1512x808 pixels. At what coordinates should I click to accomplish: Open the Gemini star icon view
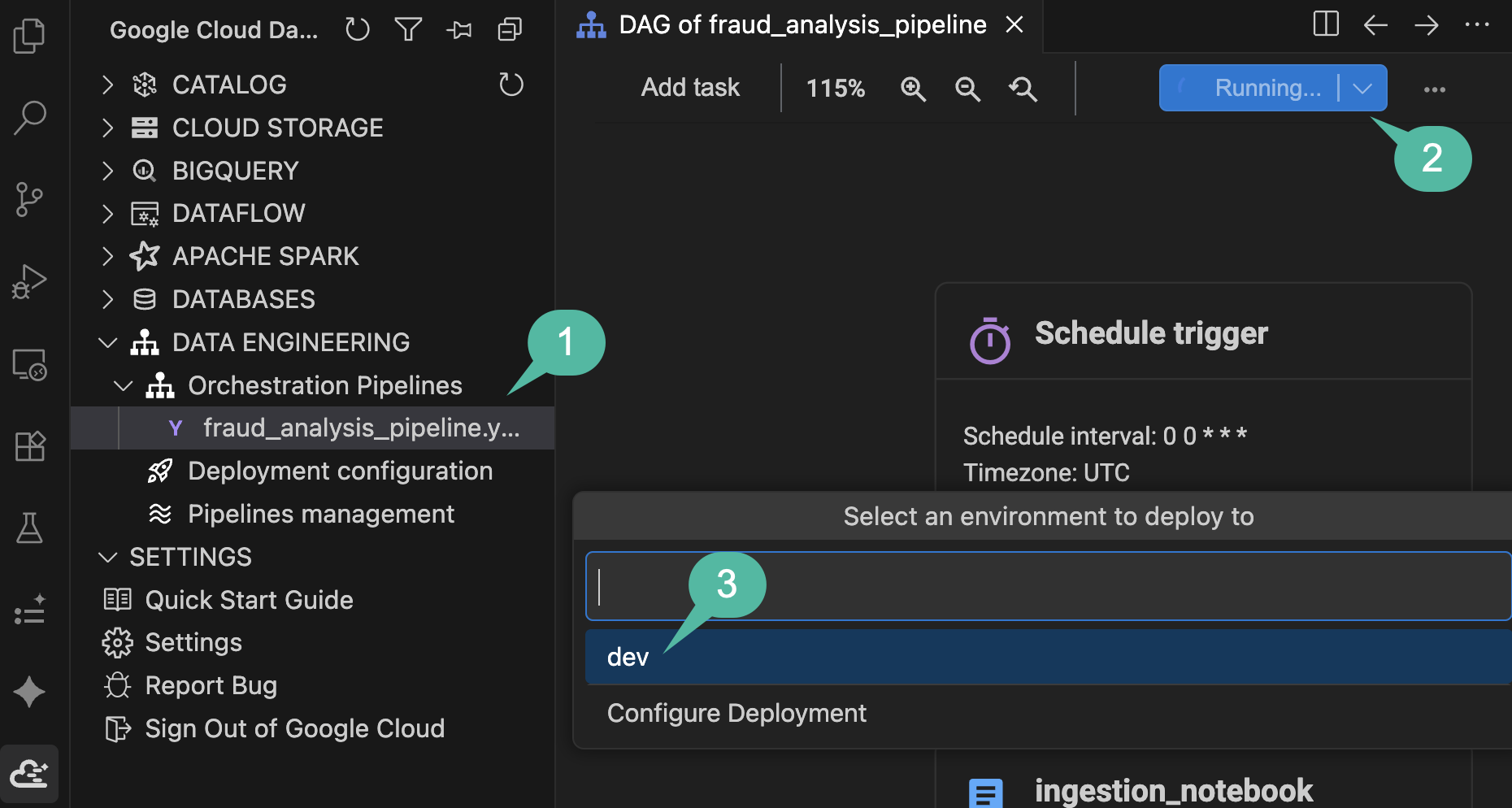pos(29,693)
